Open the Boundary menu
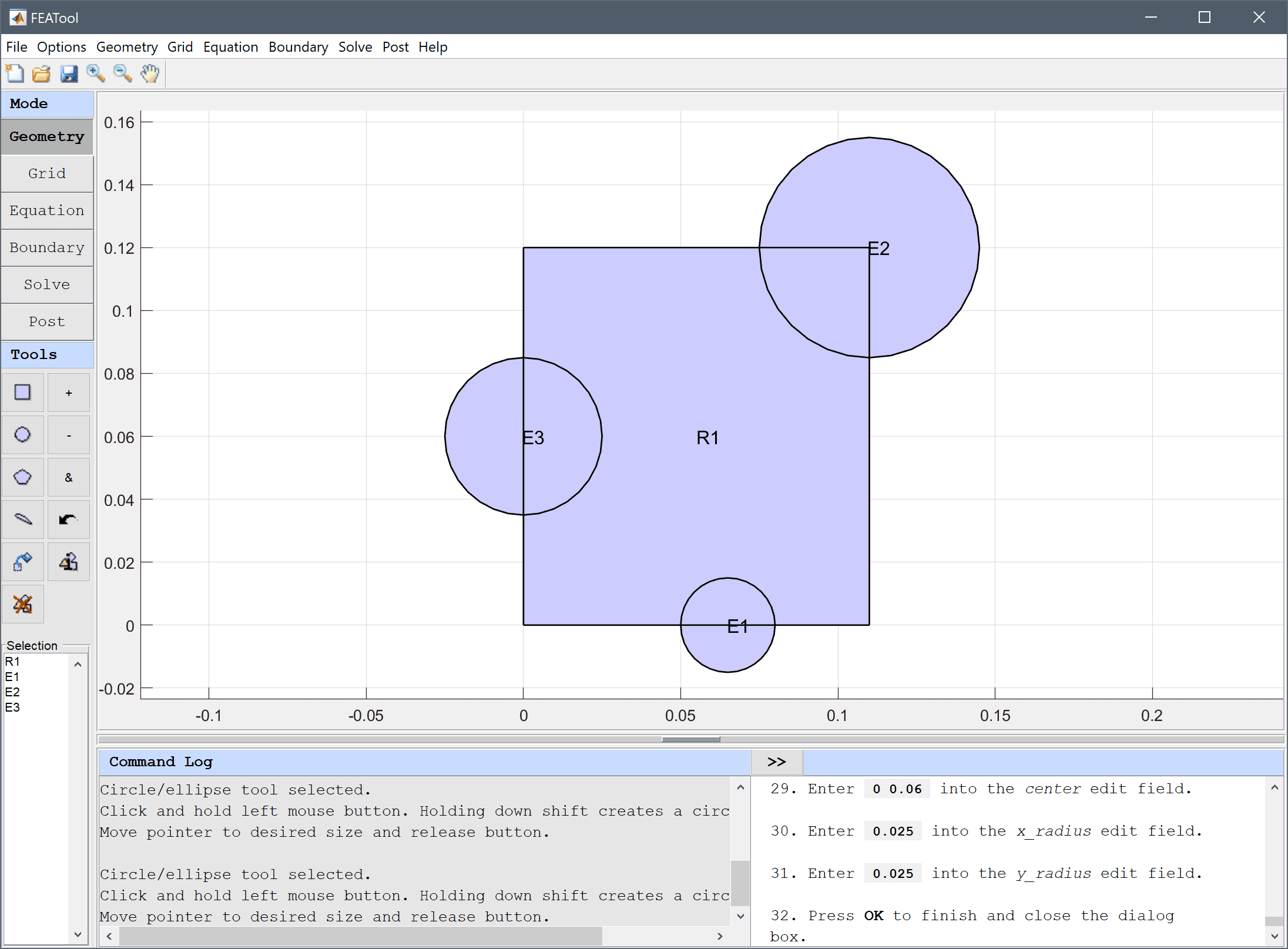The height and width of the screenshot is (949, 1288). 298,46
